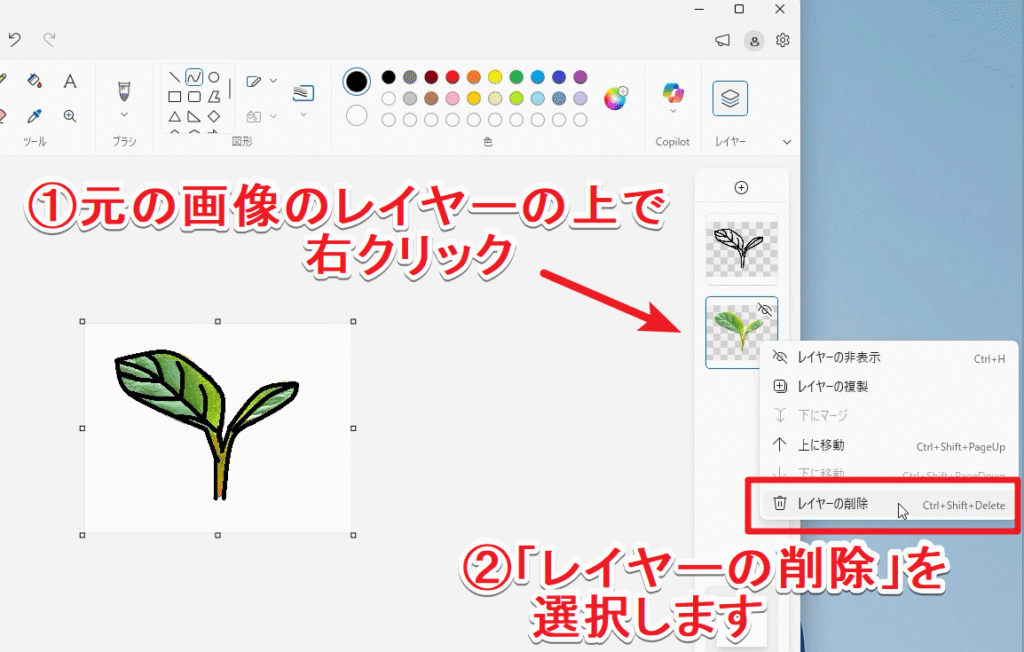Image resolution: width=1024 pixels, height=652 pixels.
Task: Expand the Copilot dropdown arrow
Action: coord(673,111)
